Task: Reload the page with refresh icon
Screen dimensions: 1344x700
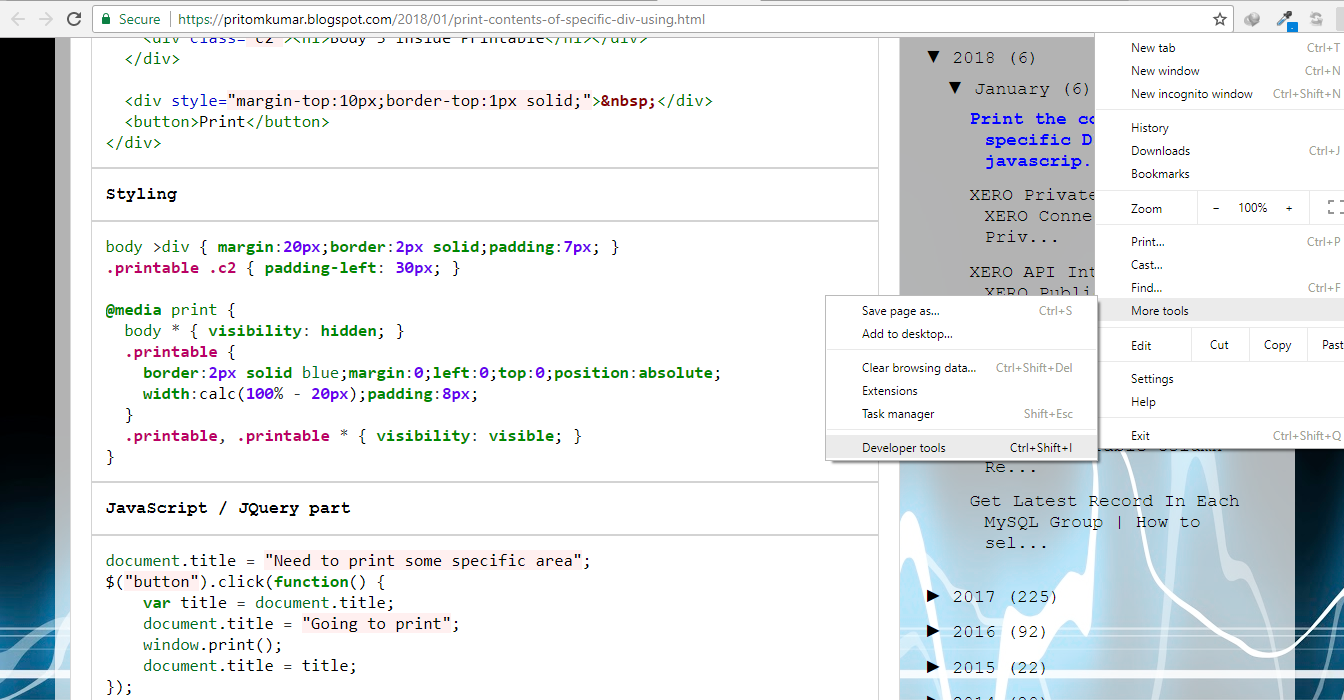Action: (74, 19)
